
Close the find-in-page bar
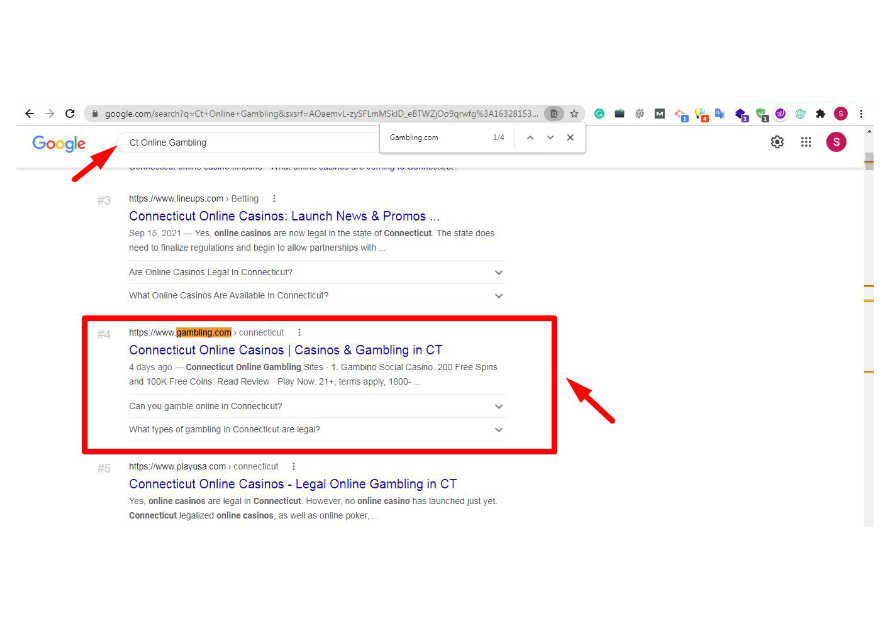point(570,138)
